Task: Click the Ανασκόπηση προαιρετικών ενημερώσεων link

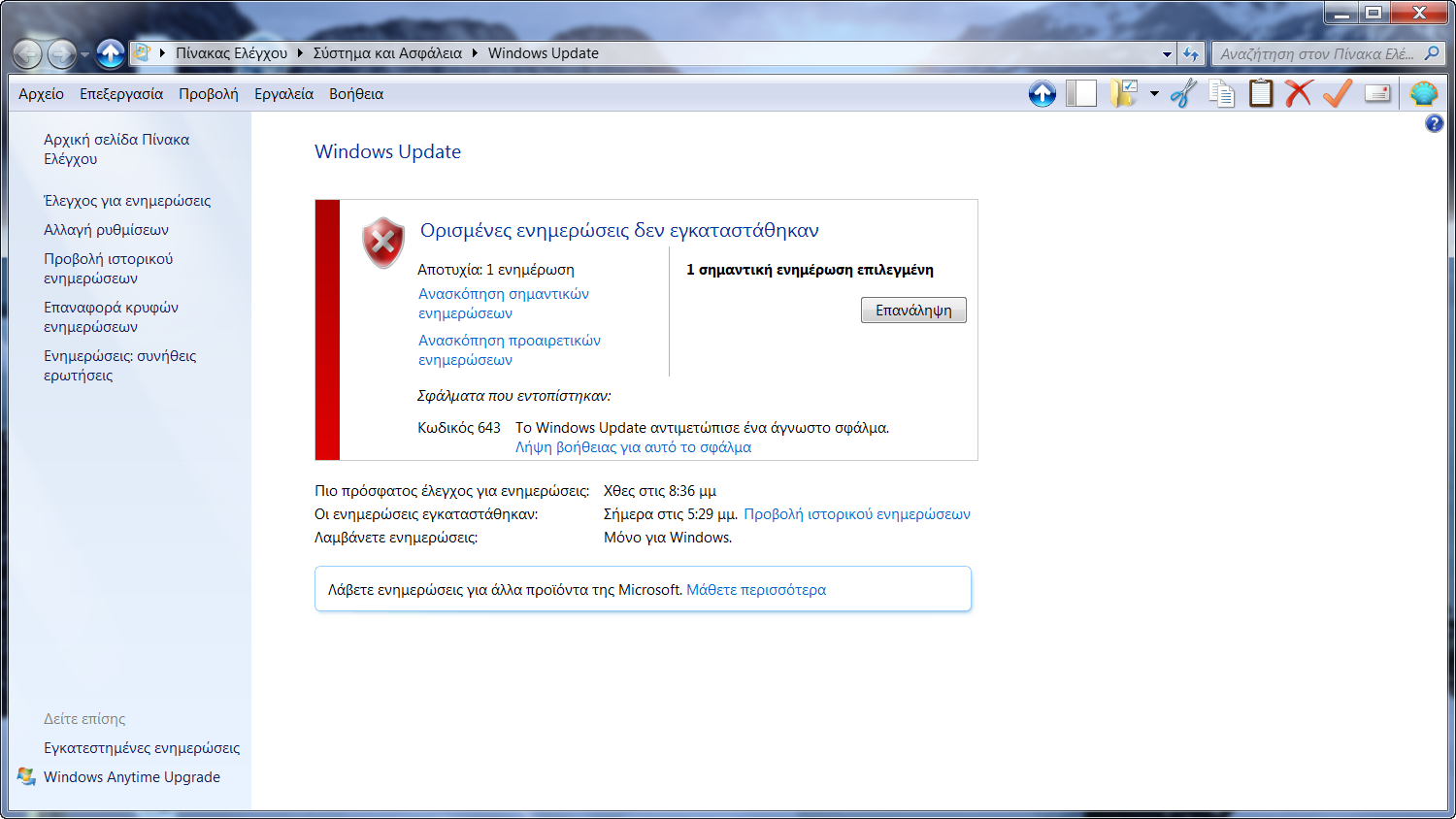Action: (x=510, y=350)
